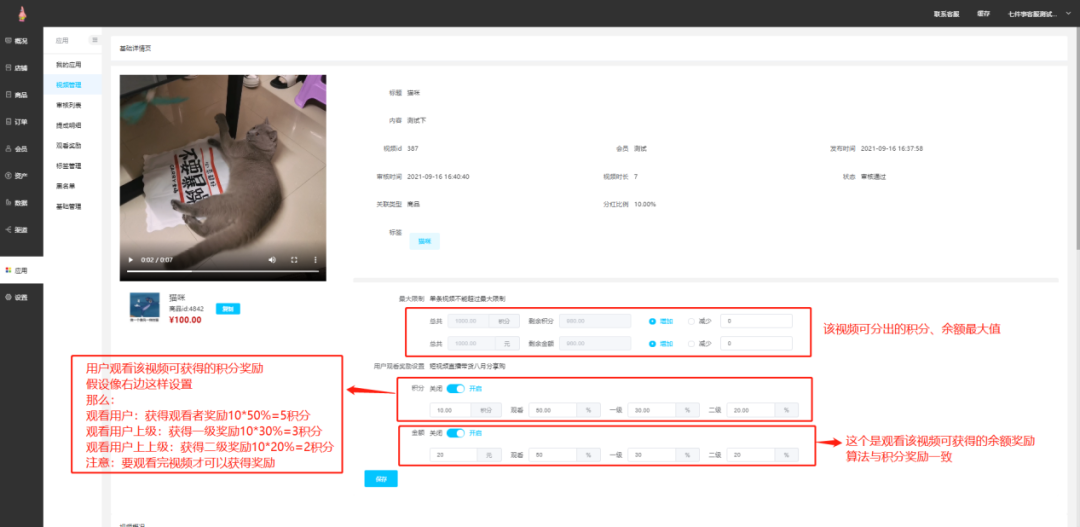This screenshot has width=1080, height=527.
Task: Click the 一级 30 percent field in 金额 row
Action: pyautogui.click(x=652, y=455)
